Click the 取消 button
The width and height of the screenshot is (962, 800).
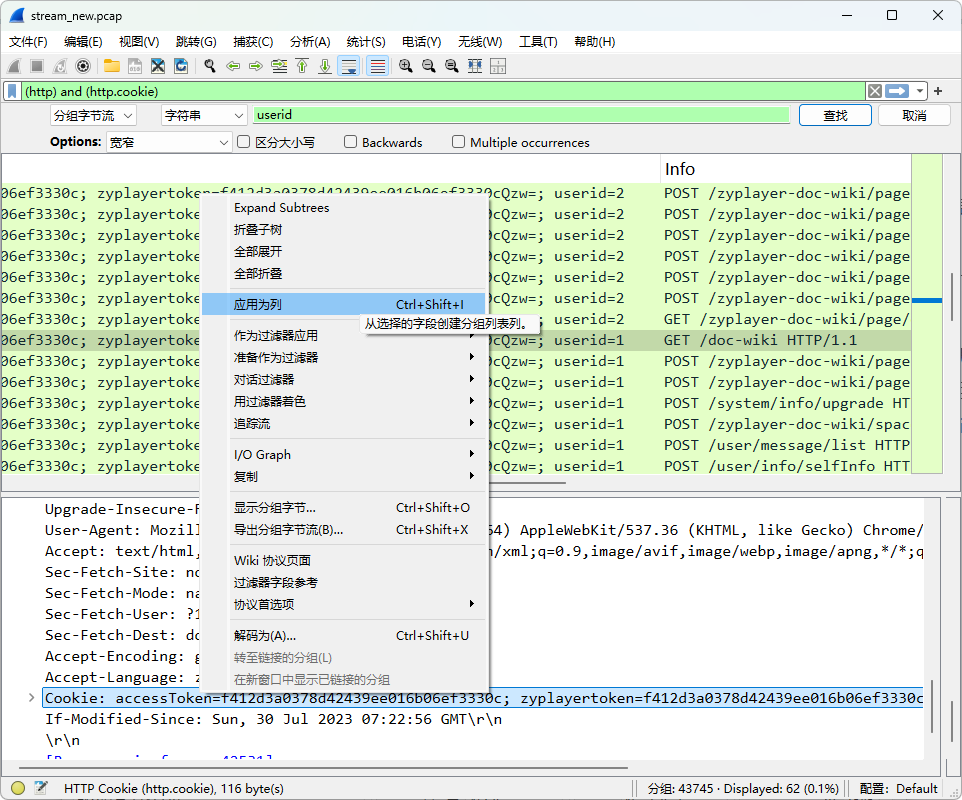tap(914, 115)
